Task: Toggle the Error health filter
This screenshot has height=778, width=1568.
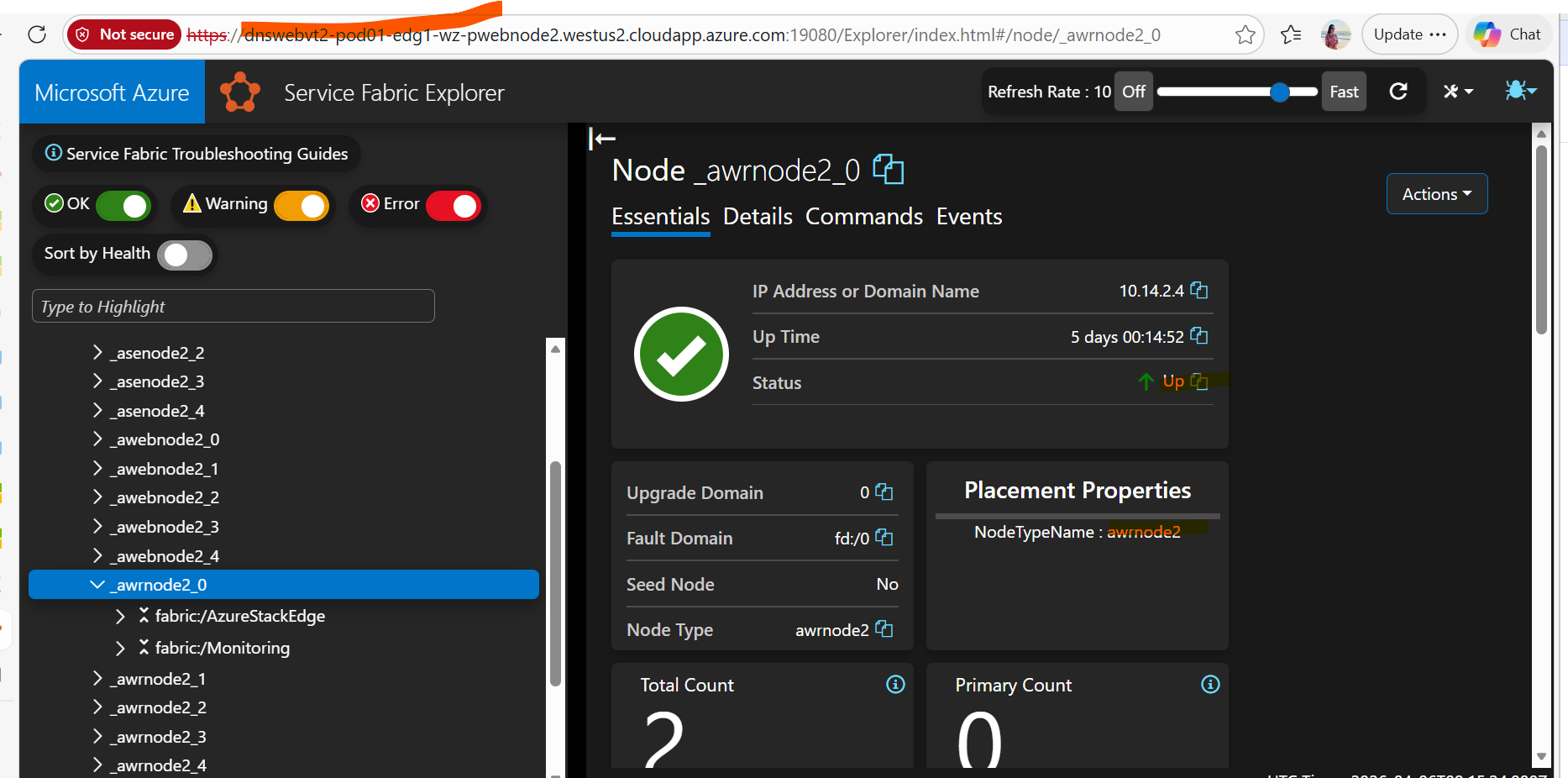Action: tap(453, 205)
